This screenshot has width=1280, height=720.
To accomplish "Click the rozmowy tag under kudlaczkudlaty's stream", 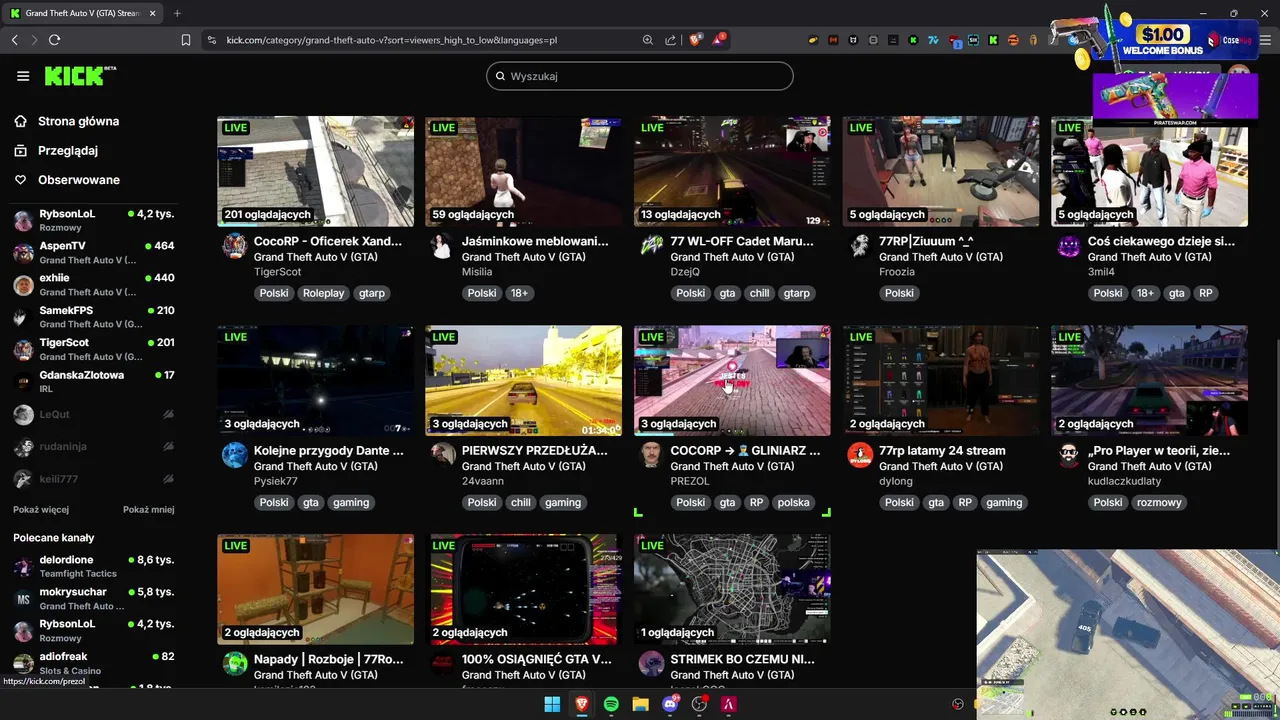I will pos(1160,502).
